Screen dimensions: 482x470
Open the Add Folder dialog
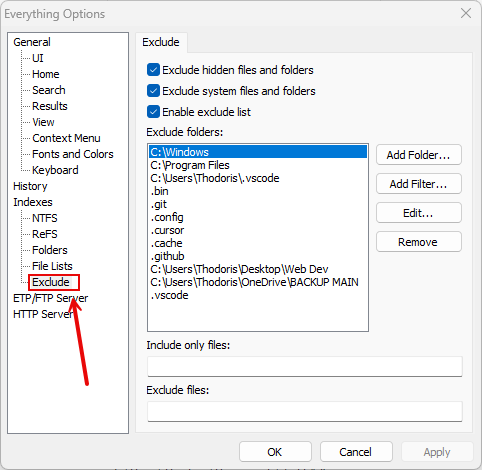click(x=419, y=155)
